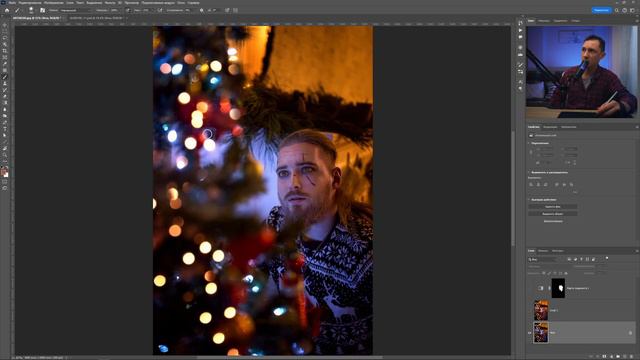The width and height of the screenshot is (640, 360).
Task: Select the Hand tool
Action: [5, 149]
